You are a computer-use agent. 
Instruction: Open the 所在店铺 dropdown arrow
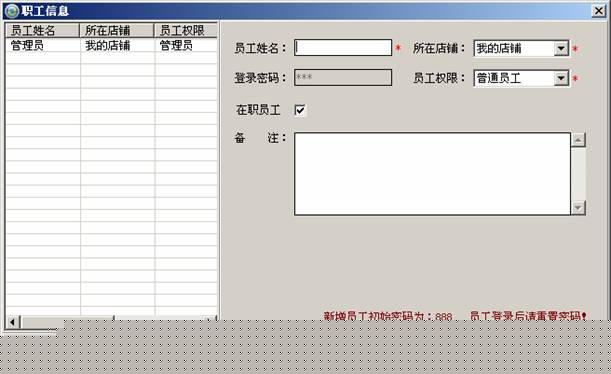561,48
